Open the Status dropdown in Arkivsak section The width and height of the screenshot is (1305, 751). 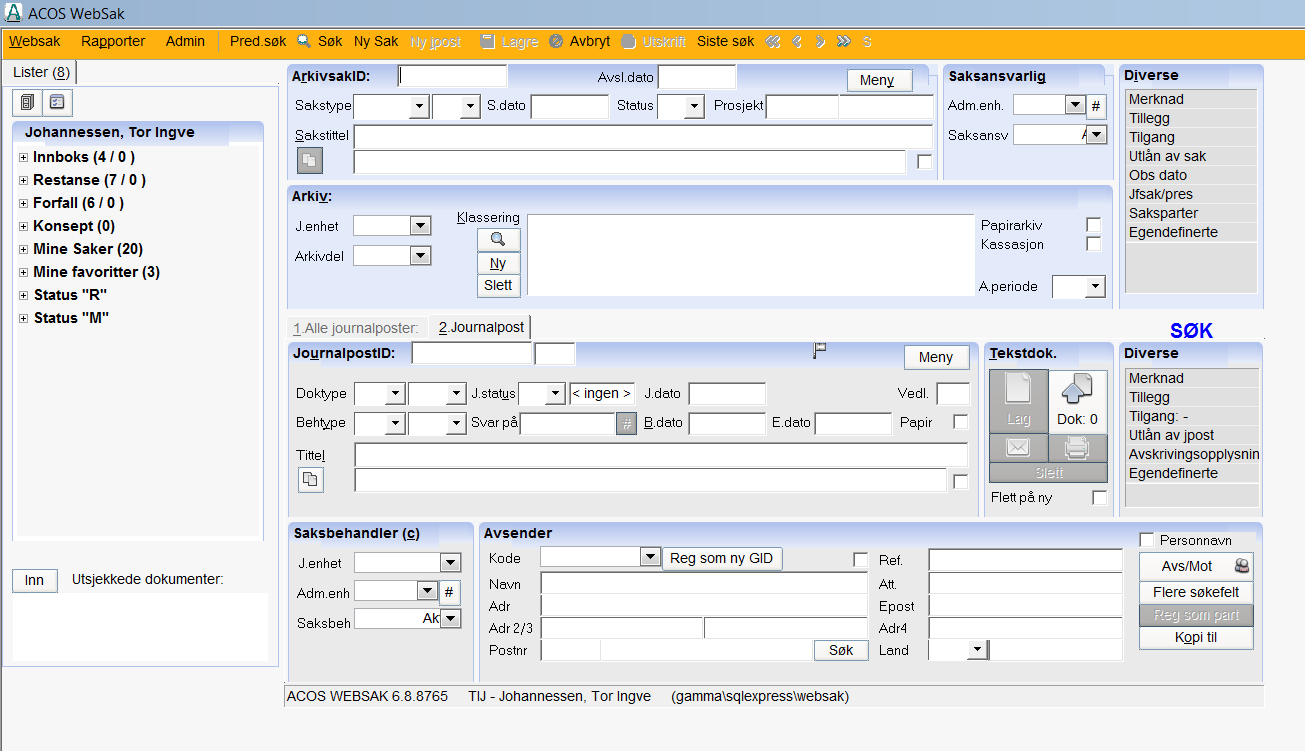(693, 106)
